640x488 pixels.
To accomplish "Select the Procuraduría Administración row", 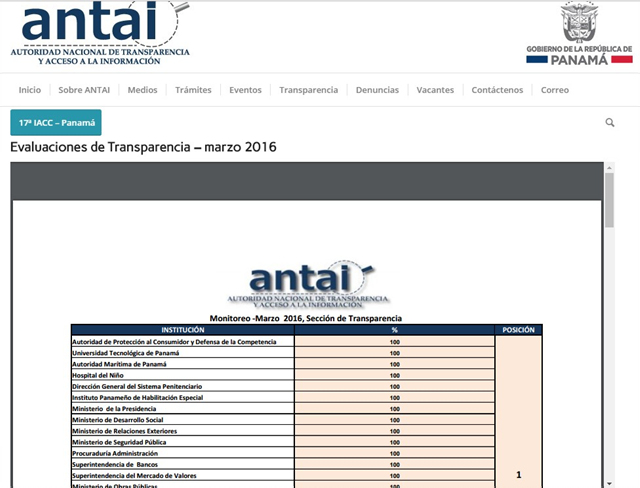I will (x=283, y=453).
